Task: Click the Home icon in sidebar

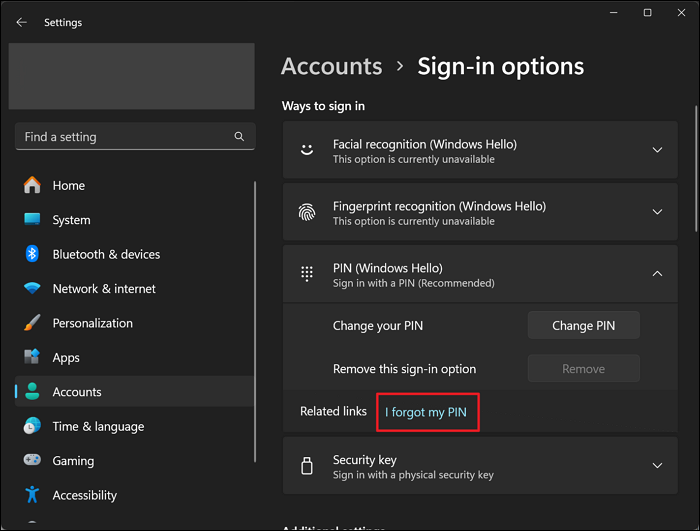Action: [33, 185]
